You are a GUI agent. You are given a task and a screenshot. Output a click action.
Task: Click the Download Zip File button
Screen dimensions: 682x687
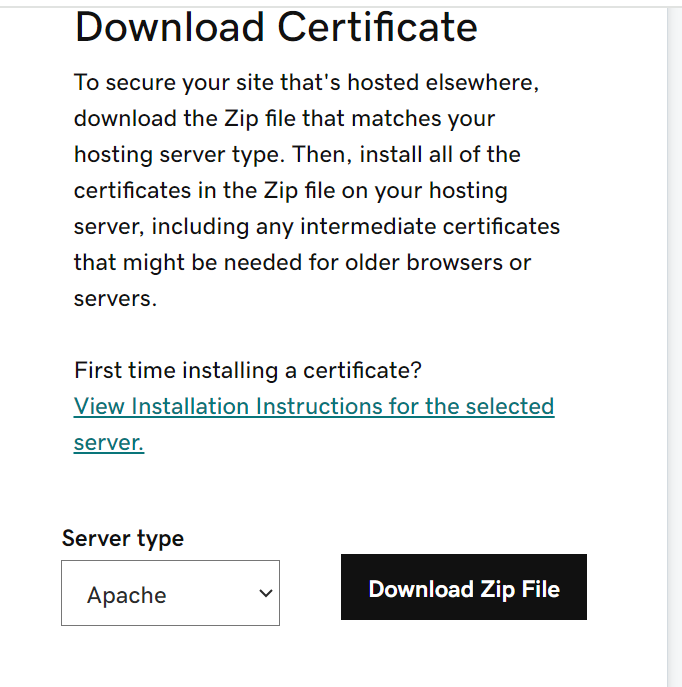click(x=463, y=588)
